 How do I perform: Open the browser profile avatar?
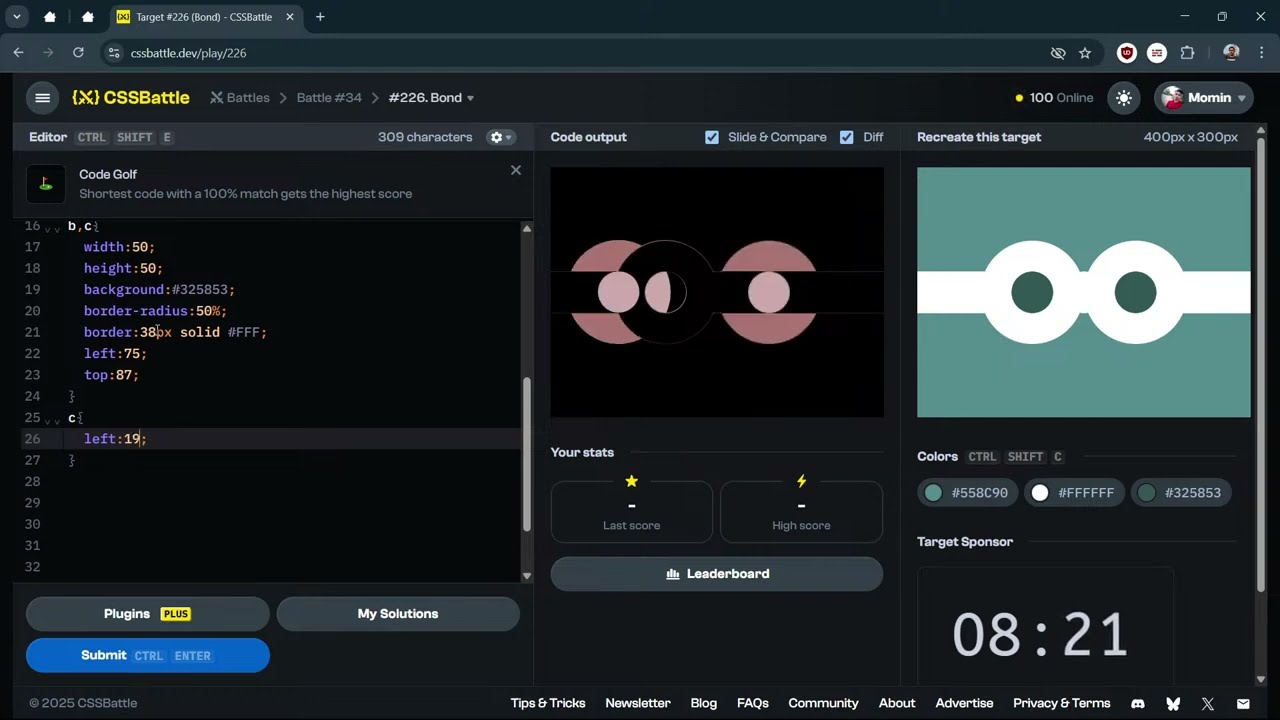(x=1231, y=53)
